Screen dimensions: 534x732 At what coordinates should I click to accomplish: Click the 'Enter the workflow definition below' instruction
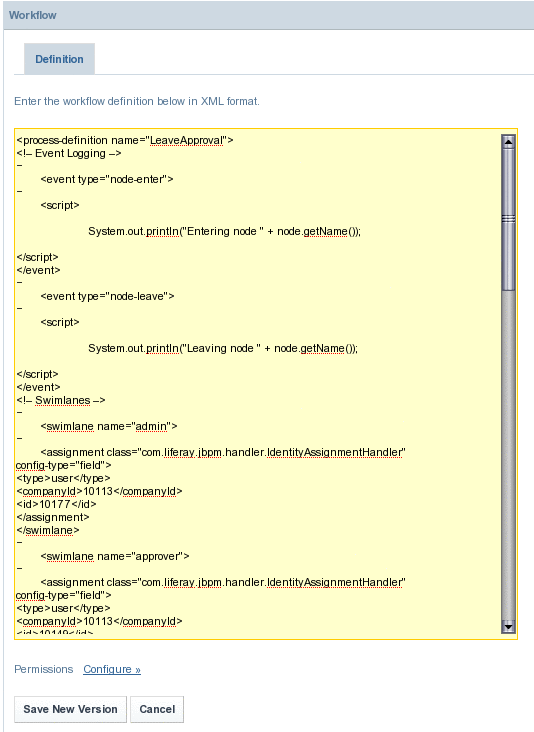click(x=137, y=101)
